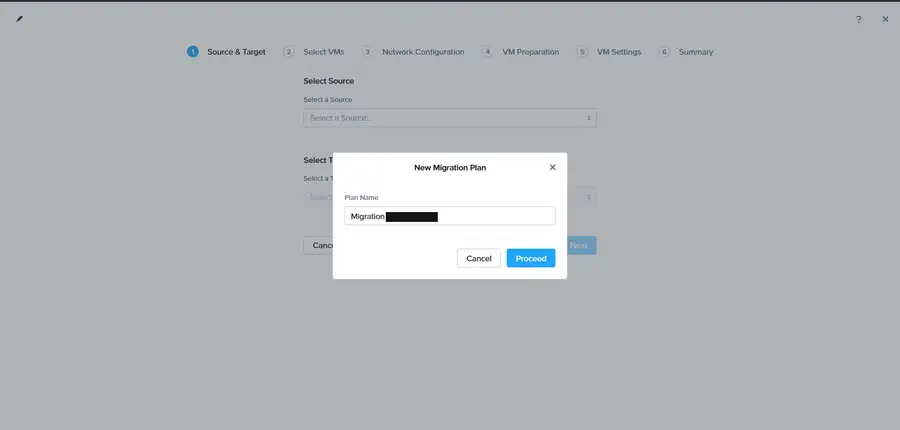The height and width of the screenshot is (430, 900).
Task: Open the Select a Target dropdown arrow
Action: (588, 197)
